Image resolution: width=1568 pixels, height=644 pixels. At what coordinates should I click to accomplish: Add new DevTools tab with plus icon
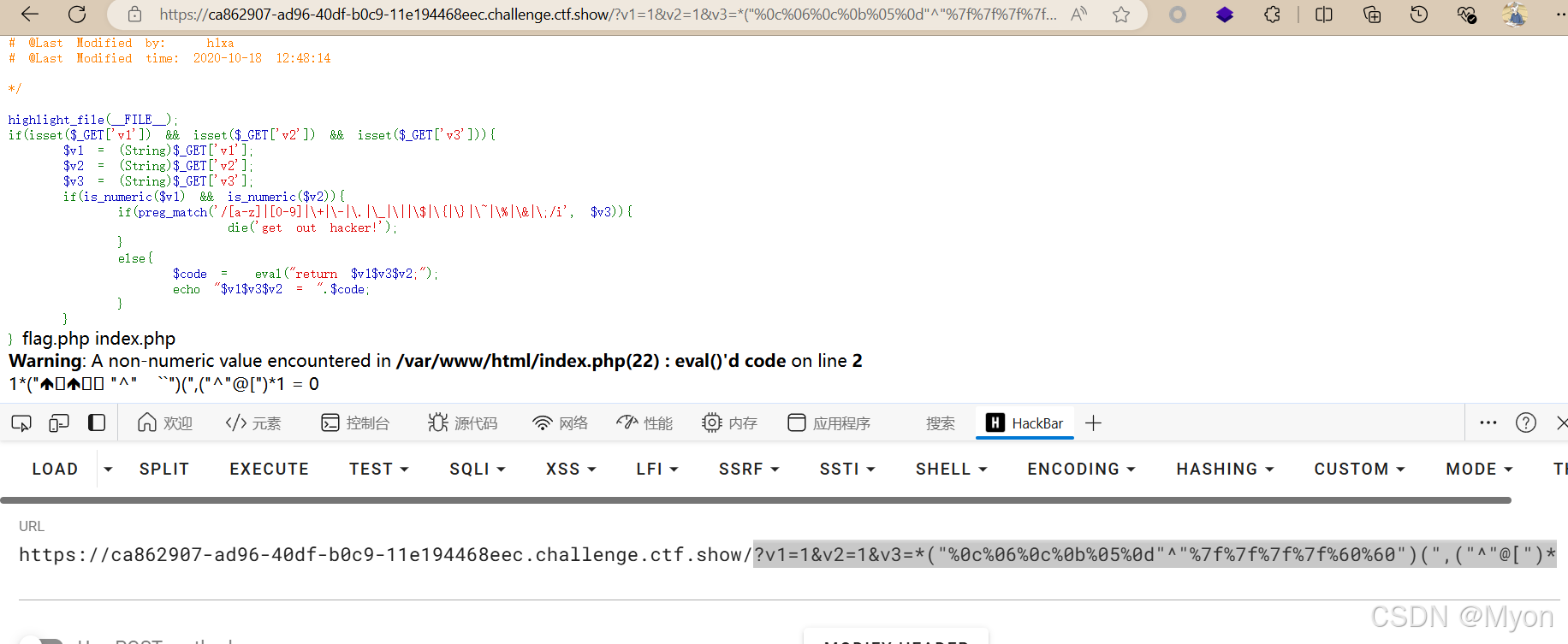[x=1093, y=423]
